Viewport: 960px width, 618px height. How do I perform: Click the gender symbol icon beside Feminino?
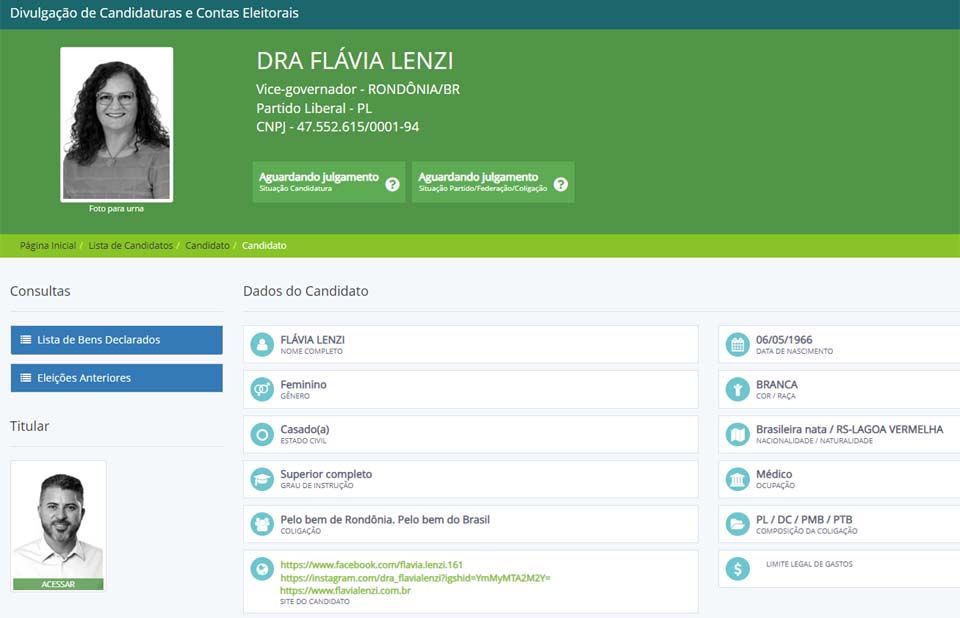tap(262, 390)
